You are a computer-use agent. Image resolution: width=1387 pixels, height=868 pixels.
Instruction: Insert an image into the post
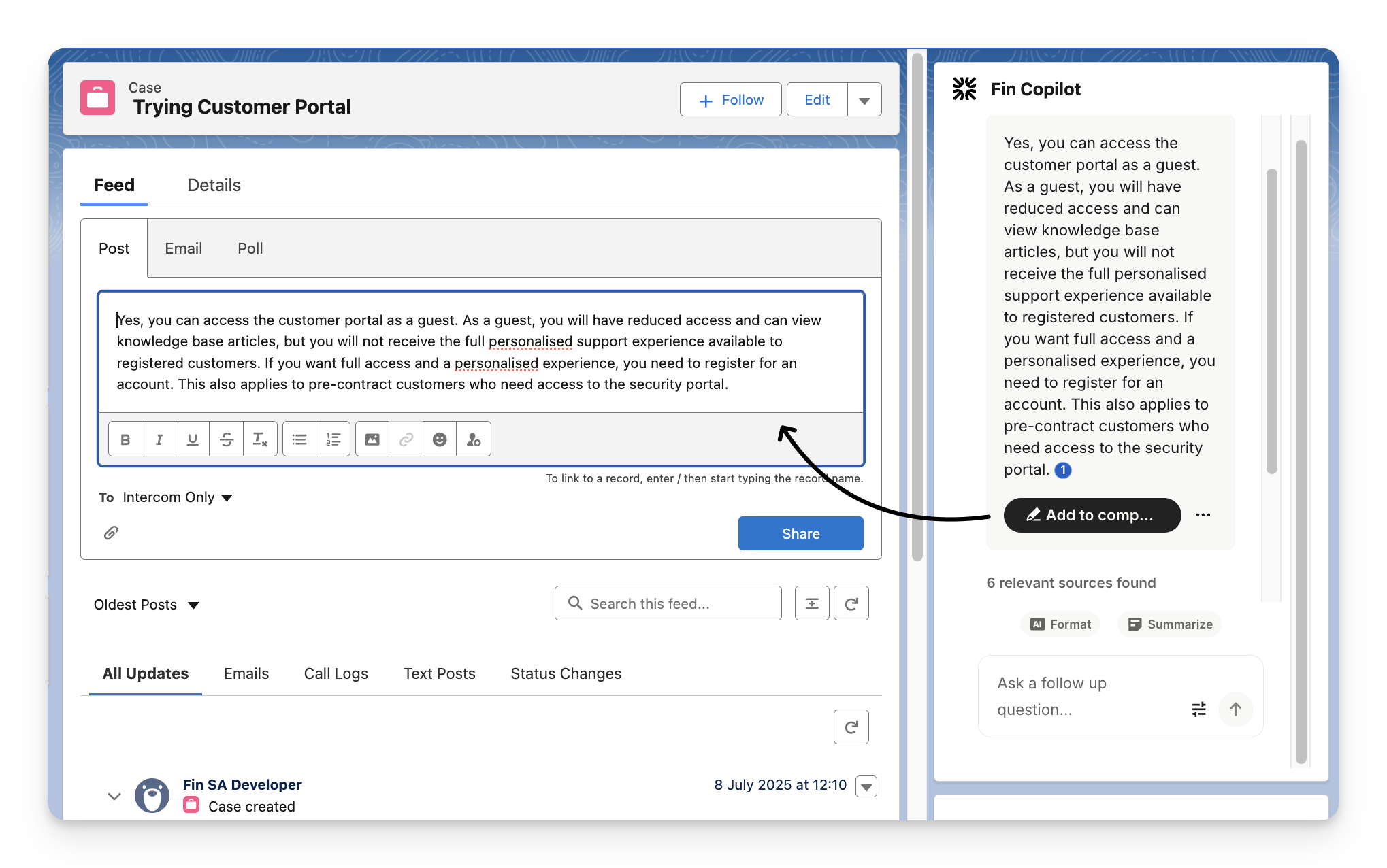point(372,439)
